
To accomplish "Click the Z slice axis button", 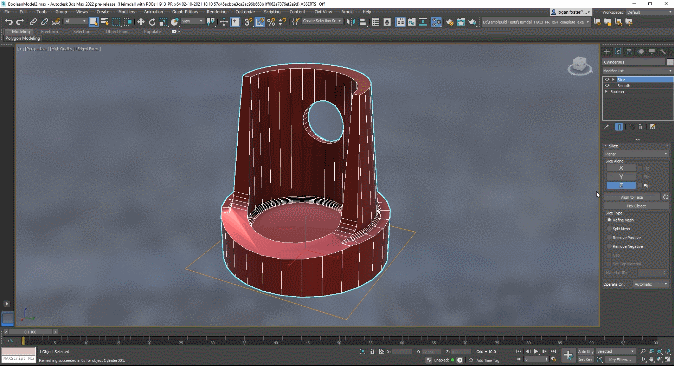I will tap(621, 185).
